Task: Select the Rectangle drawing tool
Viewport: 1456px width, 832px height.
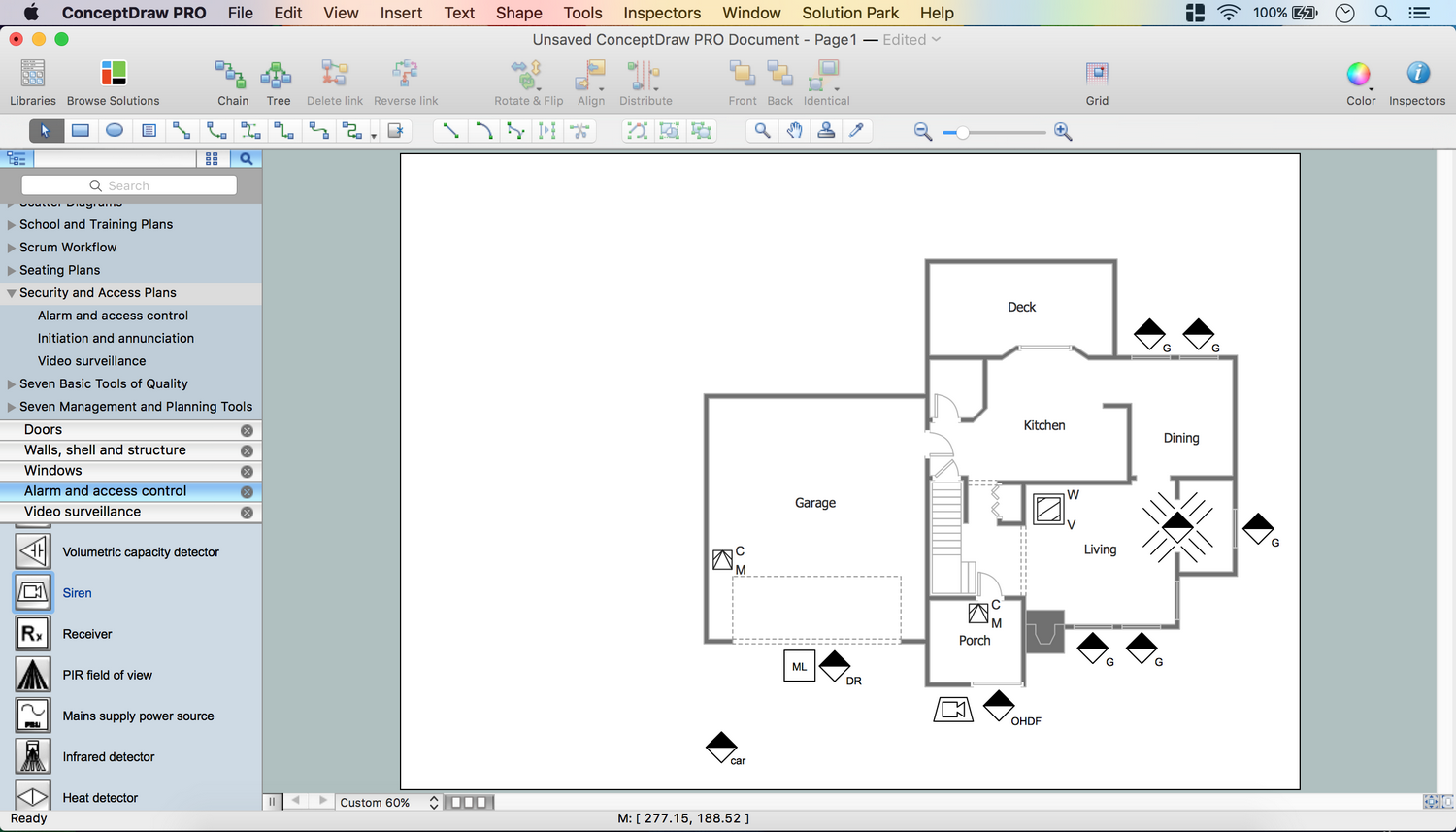Action: [x=81, y=130]
